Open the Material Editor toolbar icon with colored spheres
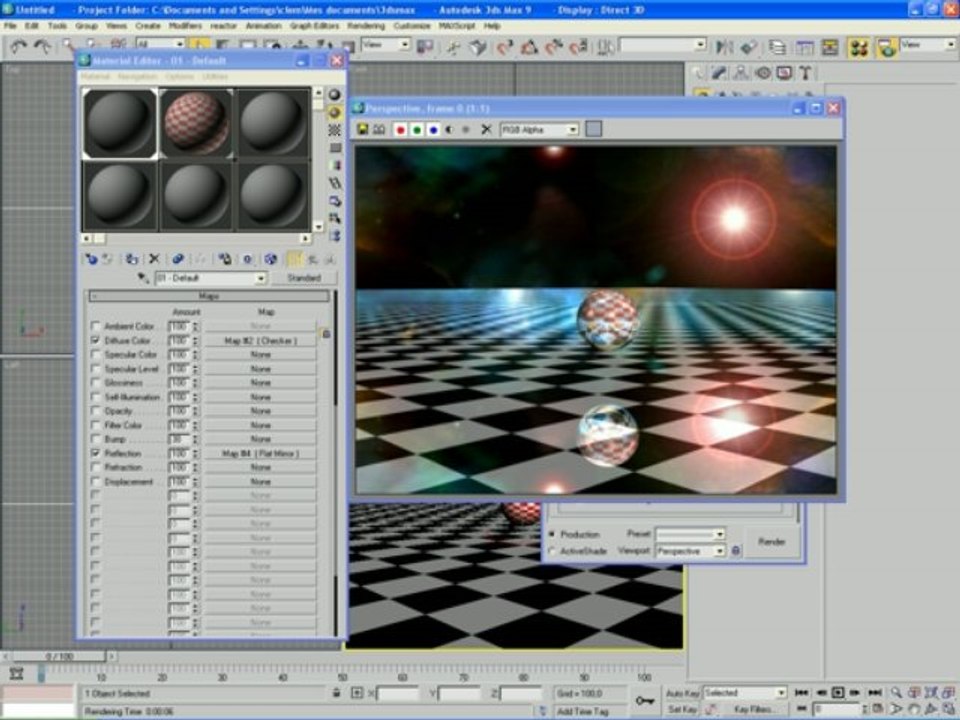This screenshot has width=960, height=720. coord(859,48)
